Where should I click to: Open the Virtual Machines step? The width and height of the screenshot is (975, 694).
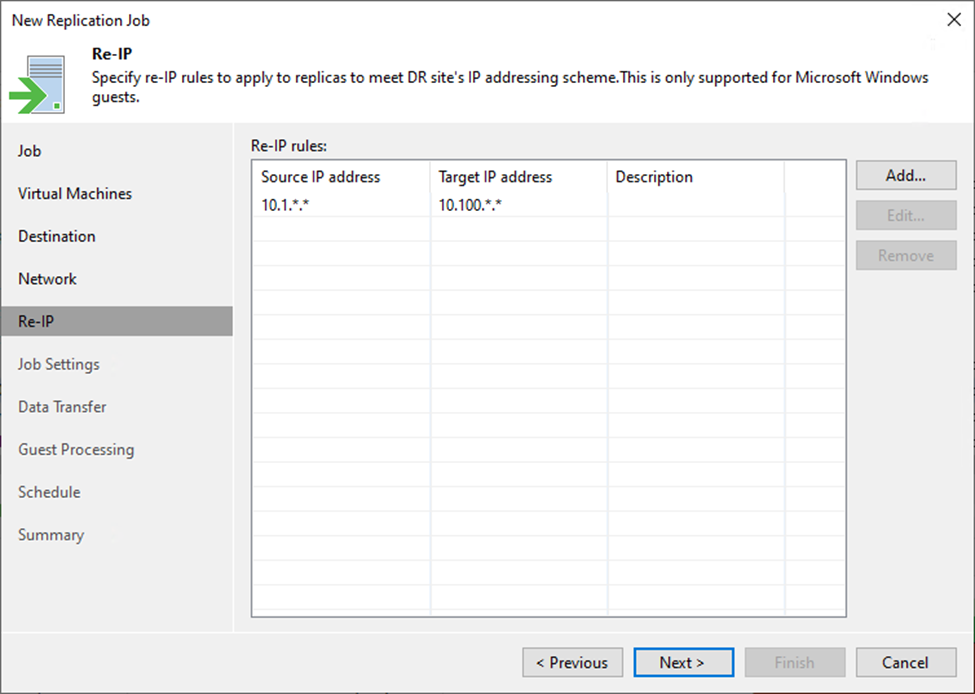coord(75,194)
